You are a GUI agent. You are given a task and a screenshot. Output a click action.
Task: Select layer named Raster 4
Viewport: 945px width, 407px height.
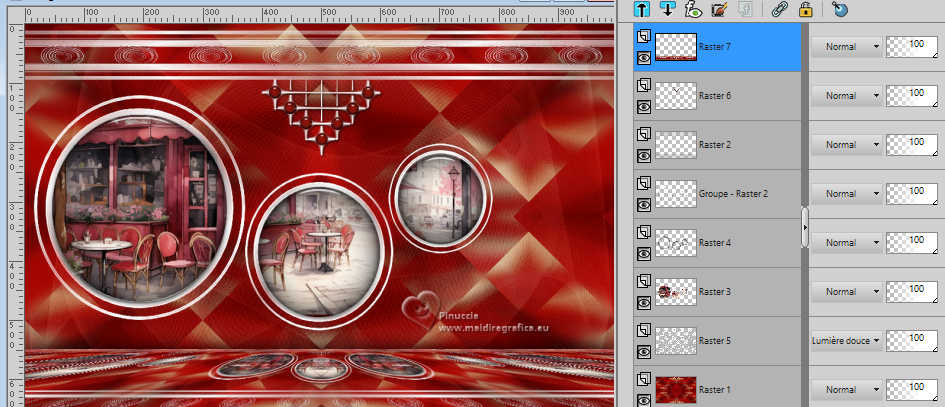click(715, 243)
